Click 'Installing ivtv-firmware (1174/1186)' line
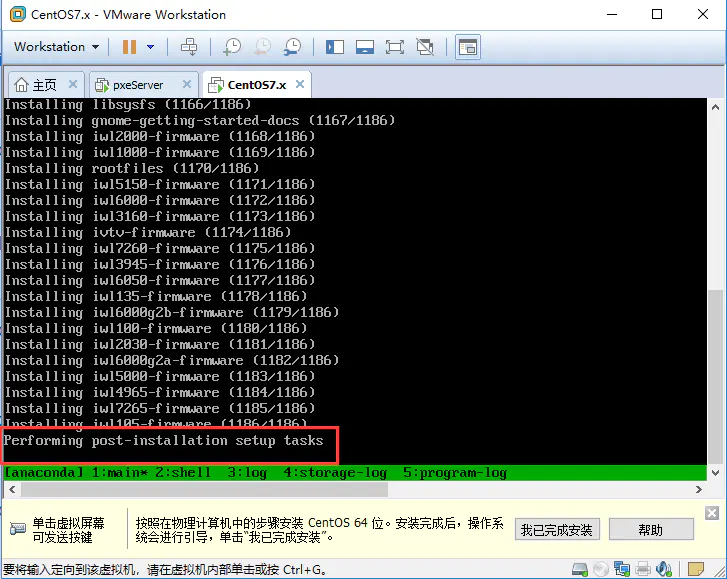 (x=148, y=232)
